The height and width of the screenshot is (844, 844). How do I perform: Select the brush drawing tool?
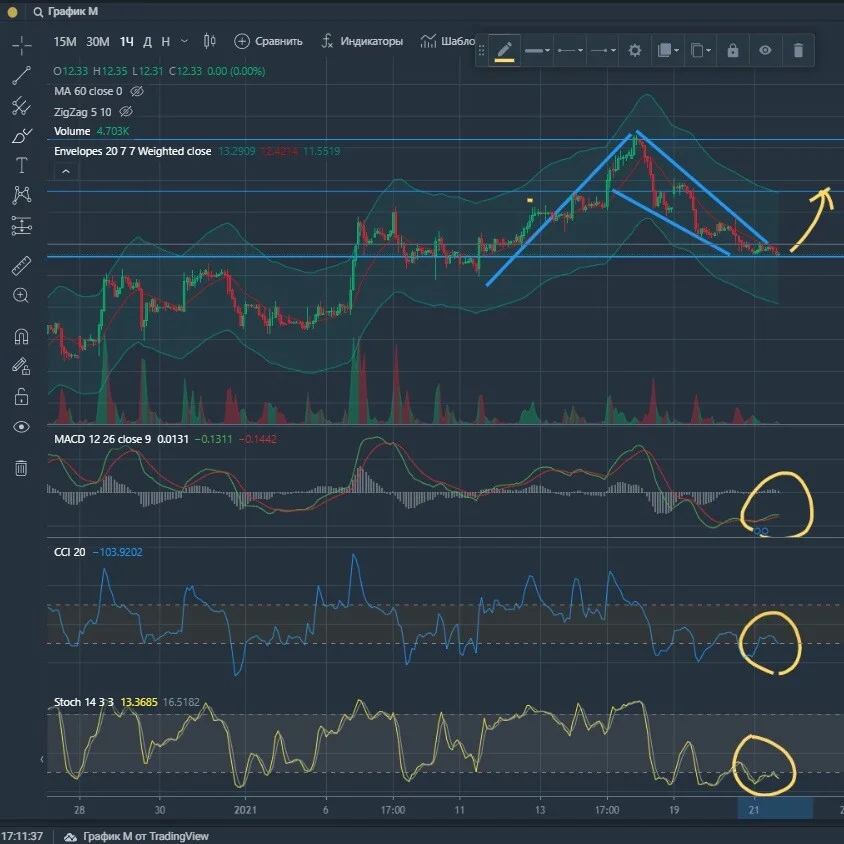[x=22, y=136]
